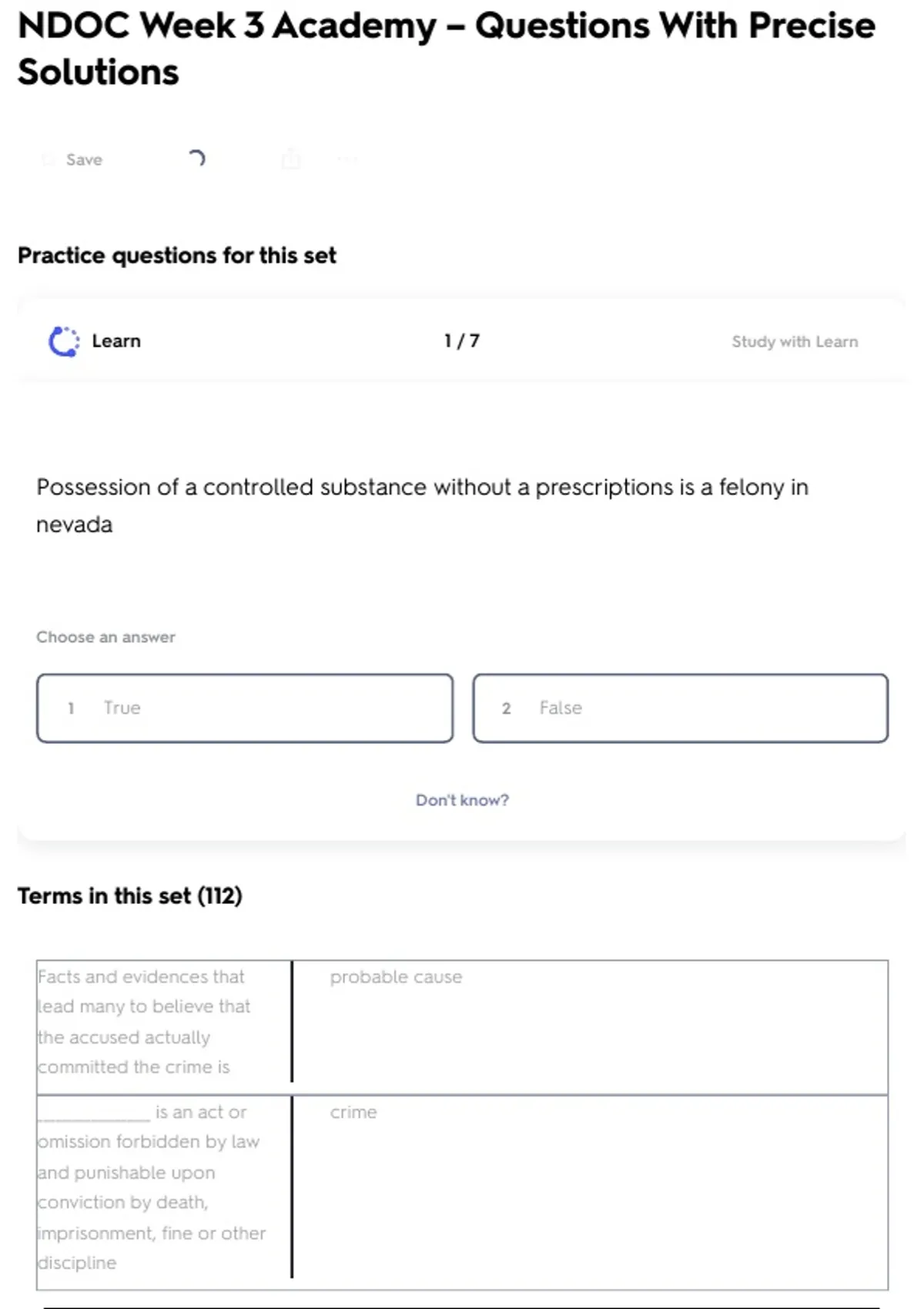Screen dimensions: 924x1309
Task: Select the True answer option
Action: [245, 708]
